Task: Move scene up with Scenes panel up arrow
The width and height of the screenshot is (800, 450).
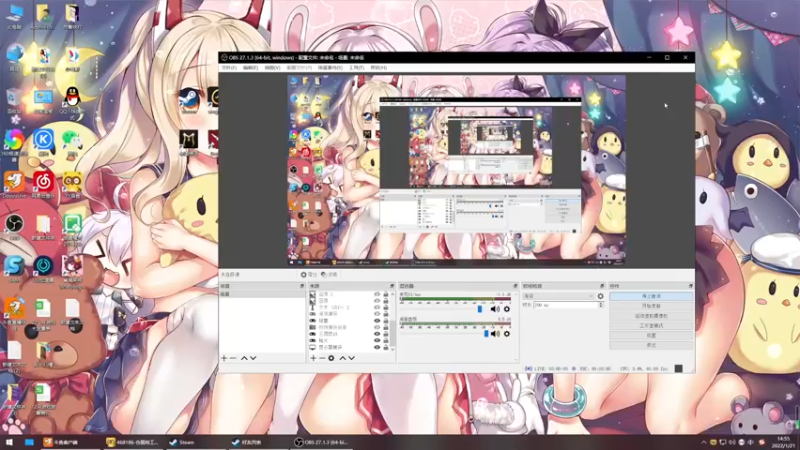Action: pos(244,358)
